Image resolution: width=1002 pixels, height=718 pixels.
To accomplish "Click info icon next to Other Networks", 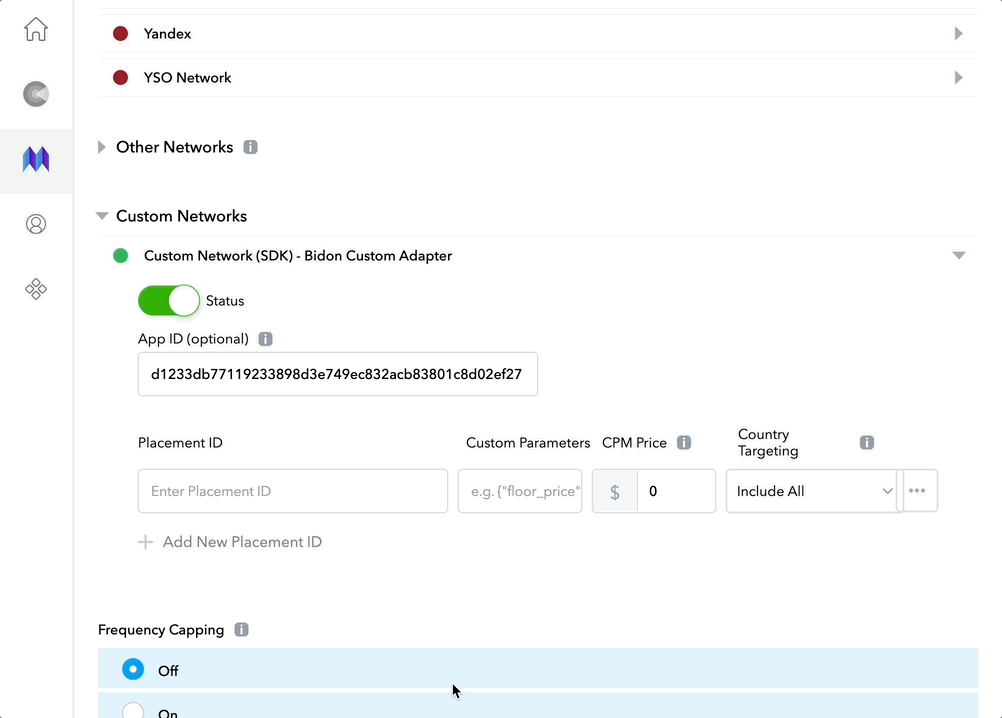I will pos(250,147).
